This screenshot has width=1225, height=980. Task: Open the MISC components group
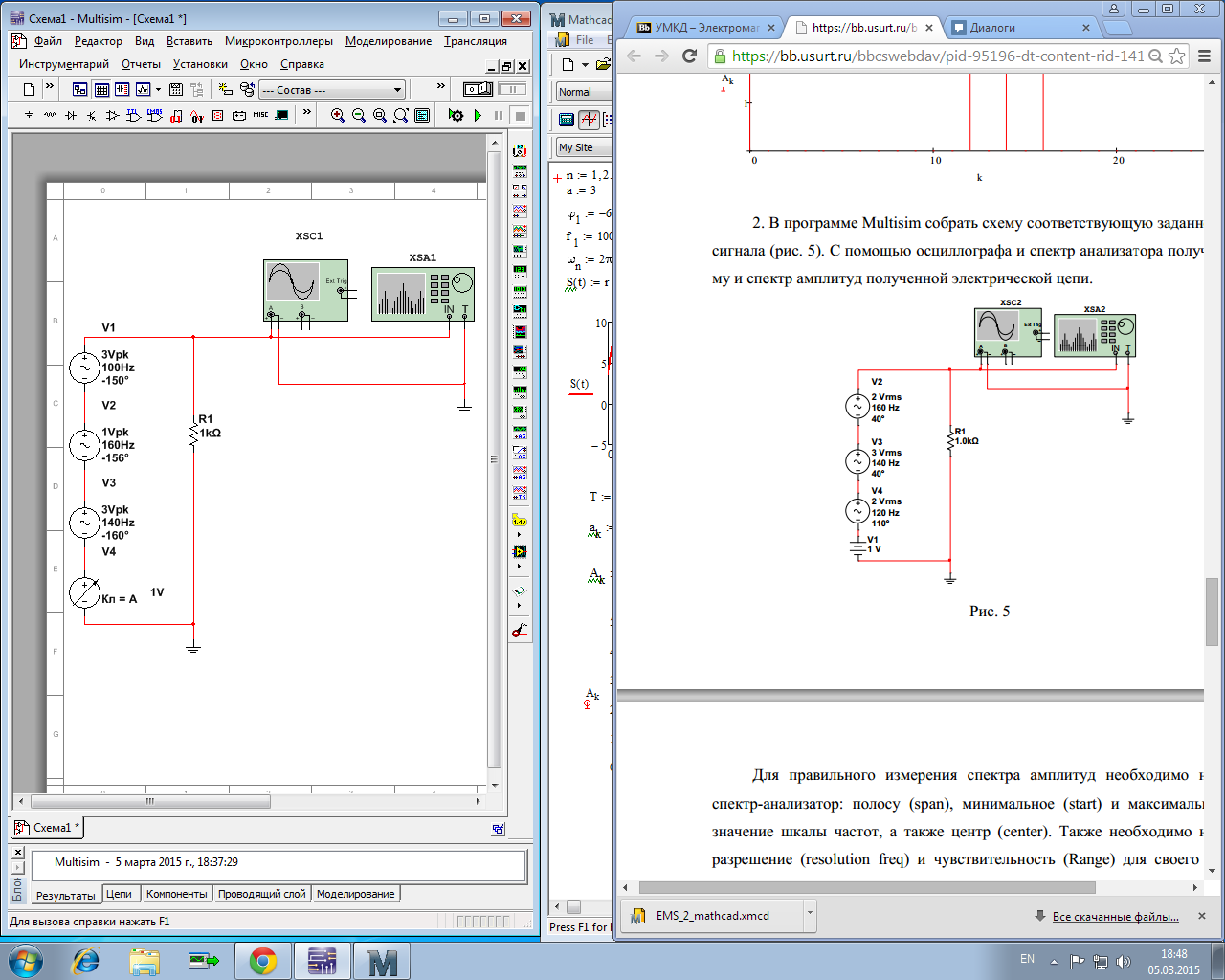[x=260, y=115]
